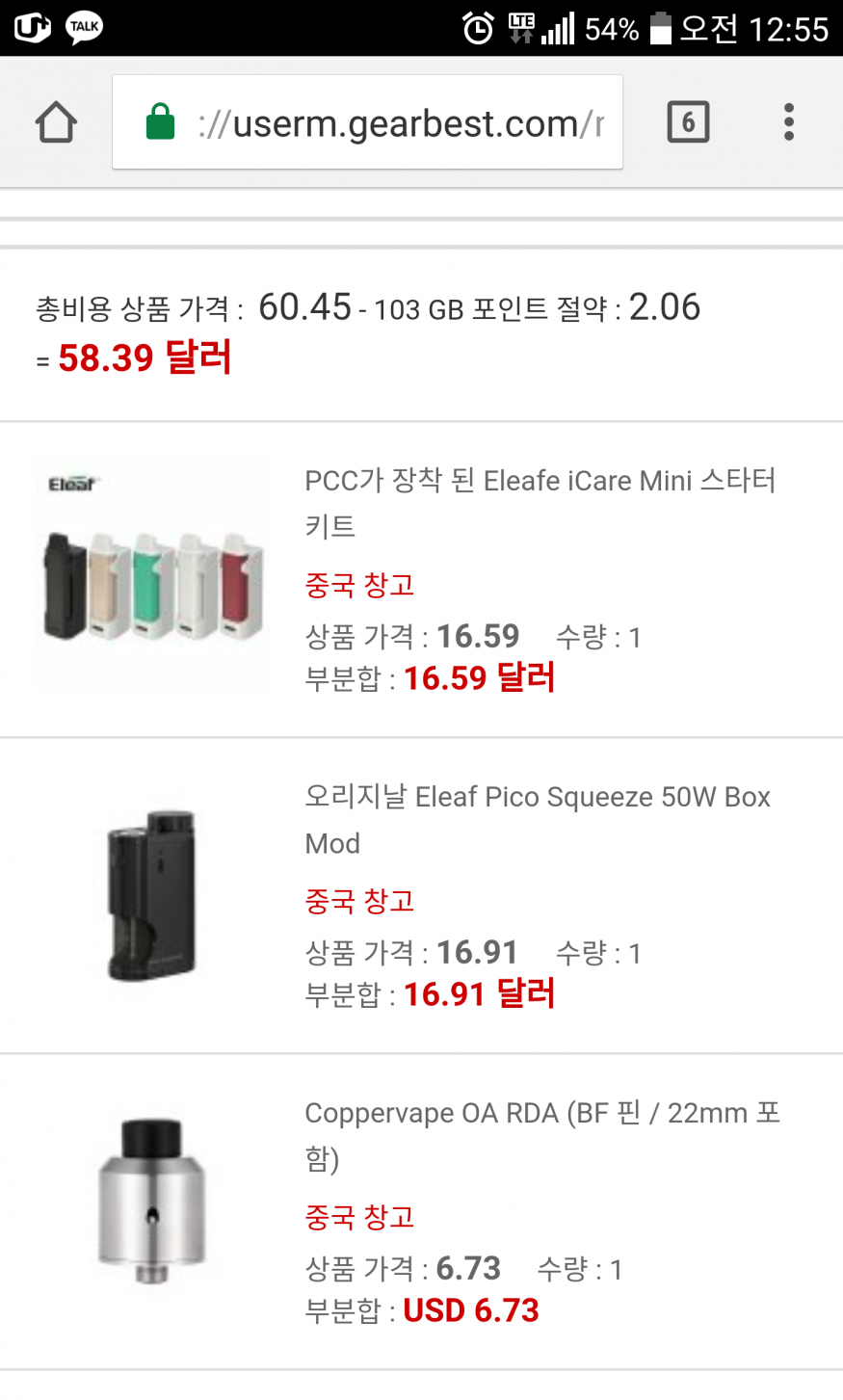This screenshot has height=1400, width=843.
Task: Tap the battery status icon
Action: click(x=660, y=28)
